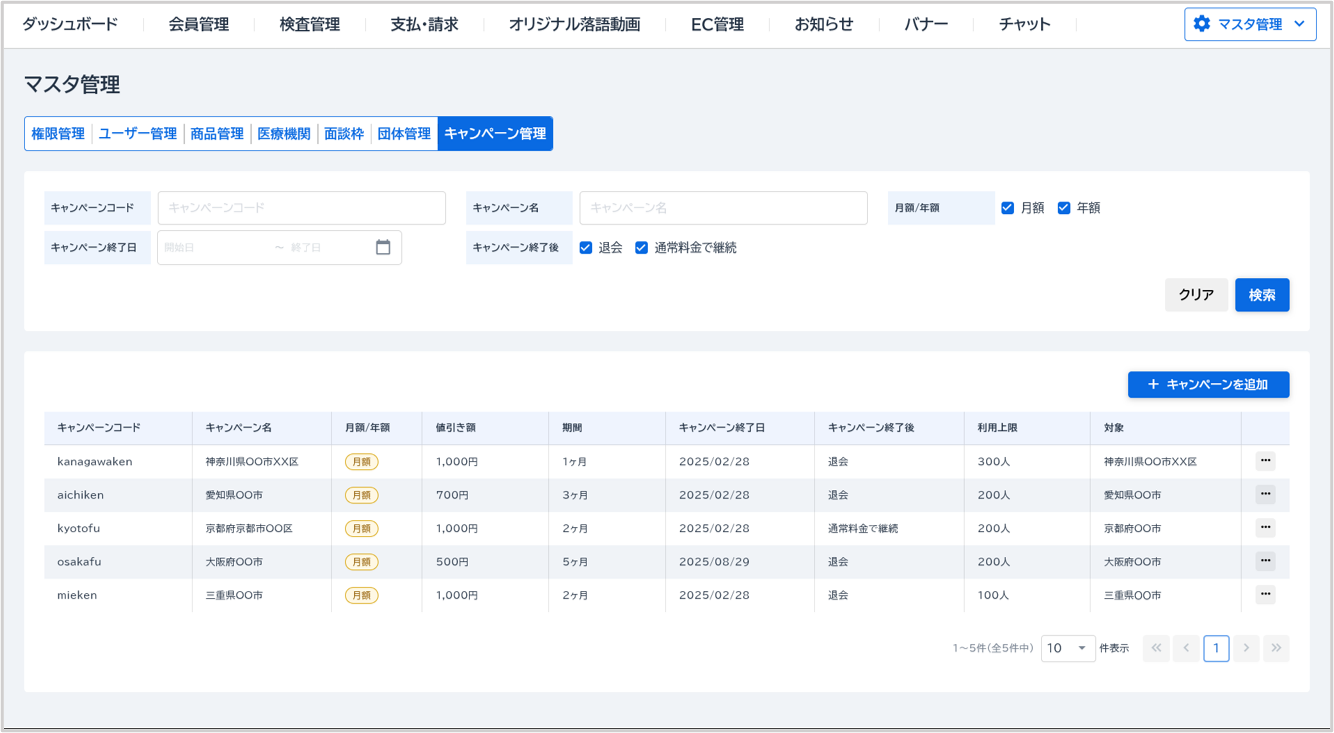Image resolution: width=1334 pixels, height=733 pixels.
Task: Expand the マスタ管理 dropdown menu
Action: (x=1250, y=24)
